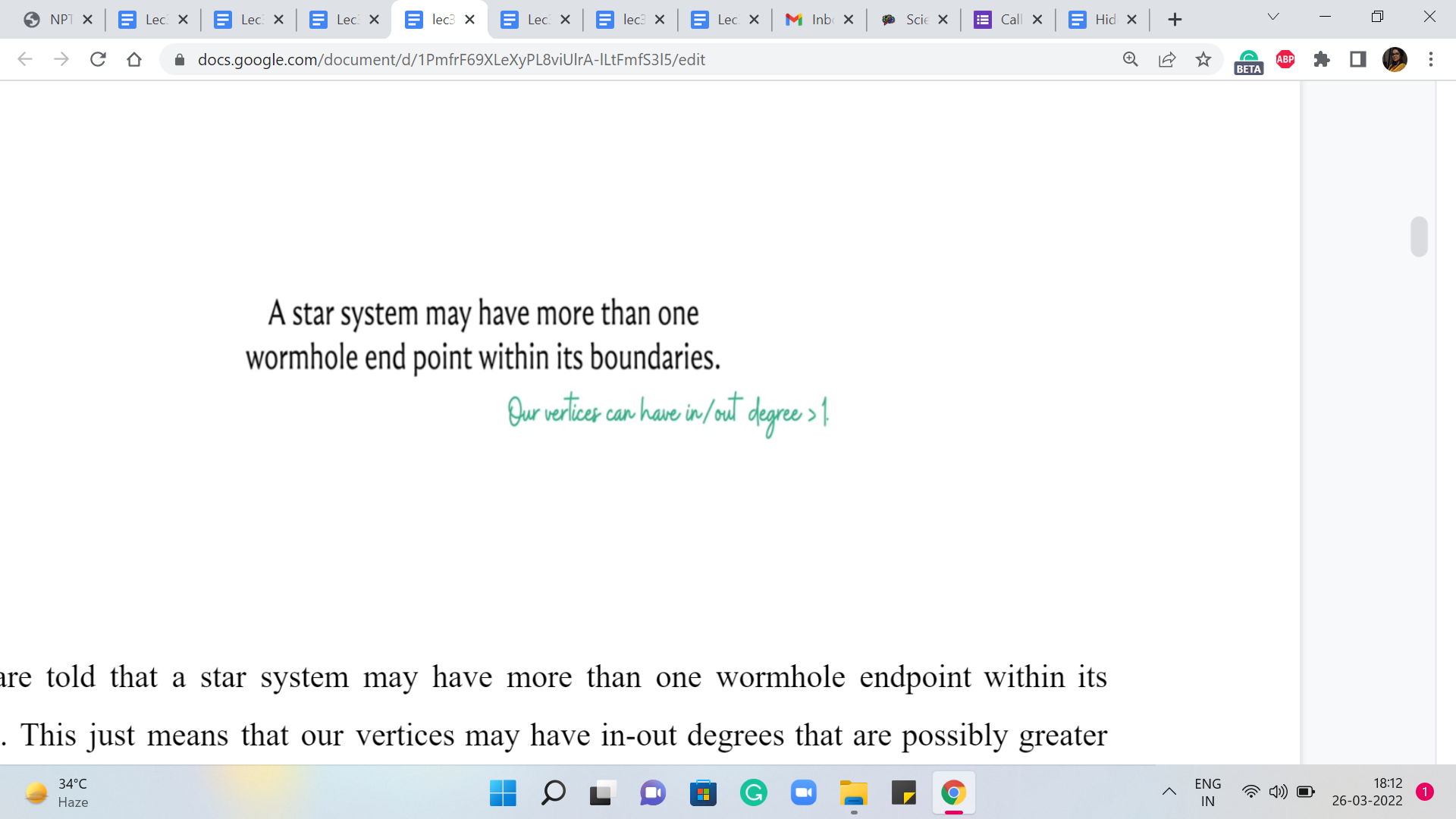Bookmark this page with the star icon
1456x819 pixels.
point(1203,59)
